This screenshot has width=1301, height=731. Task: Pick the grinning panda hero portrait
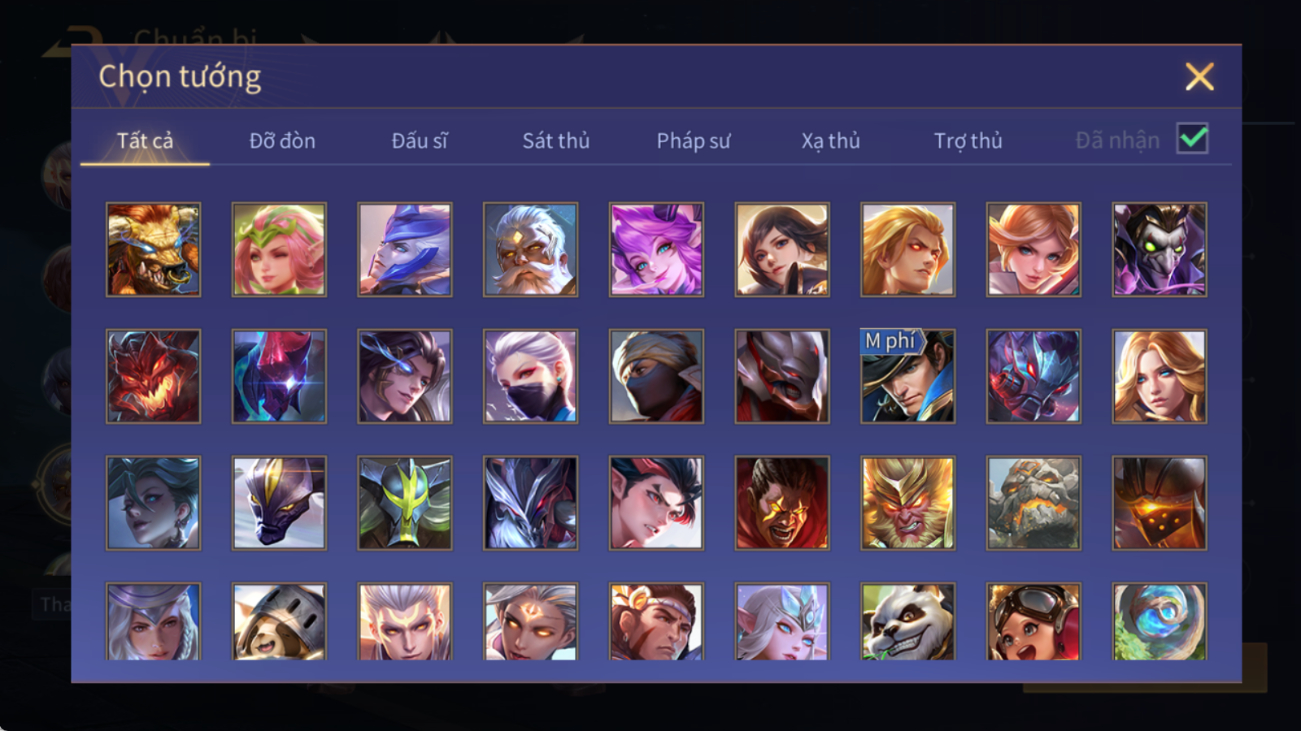[908, 622]
